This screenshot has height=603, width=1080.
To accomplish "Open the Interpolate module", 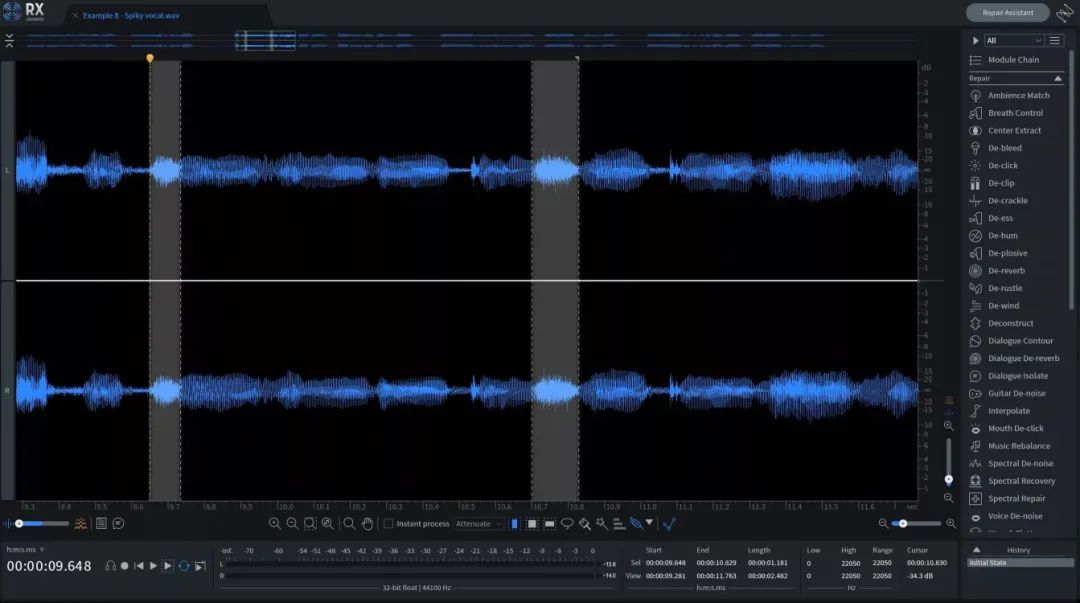I will coord(1000,411).
